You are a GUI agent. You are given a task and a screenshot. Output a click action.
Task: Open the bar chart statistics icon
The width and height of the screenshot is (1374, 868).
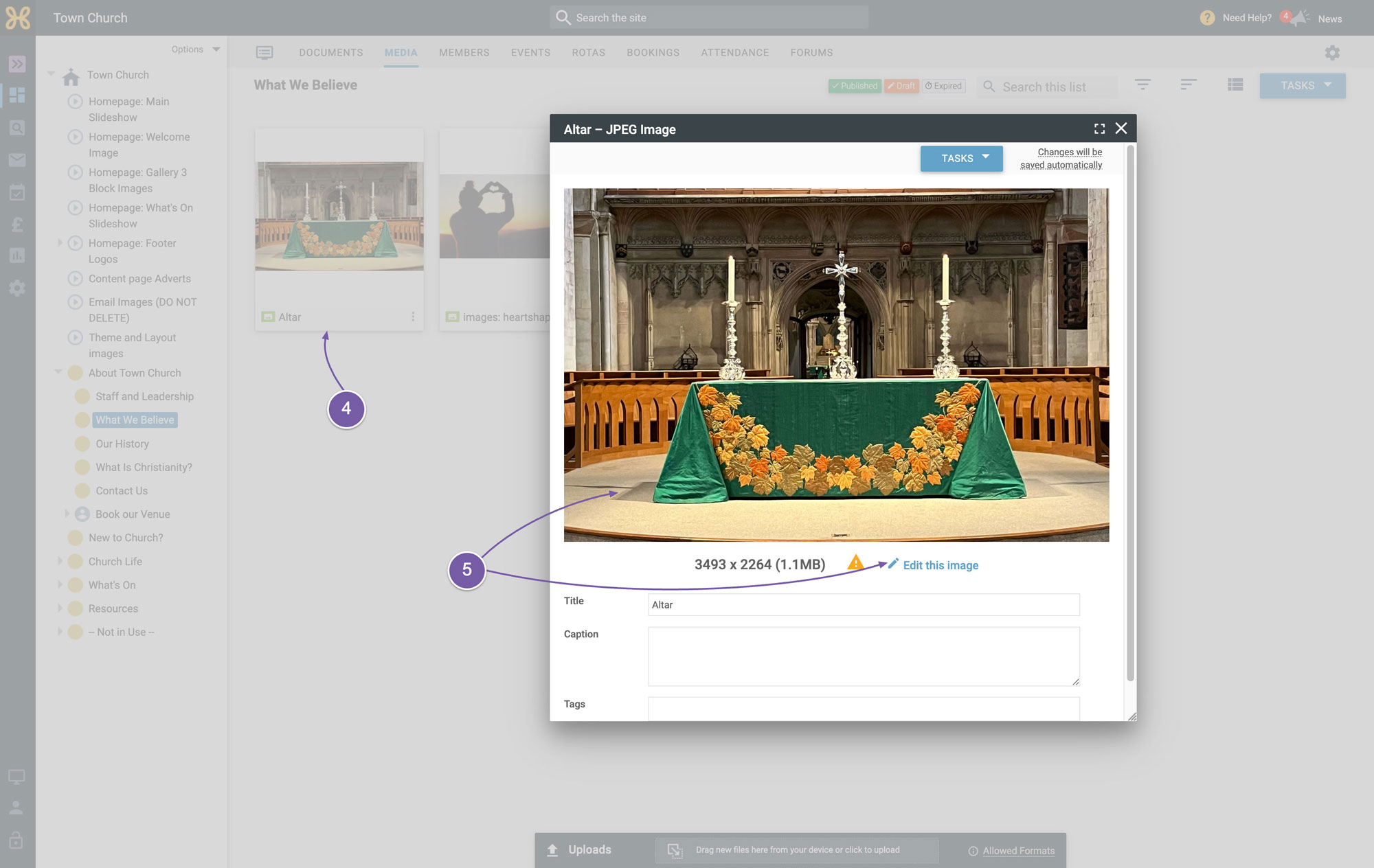tap(17, 255)
